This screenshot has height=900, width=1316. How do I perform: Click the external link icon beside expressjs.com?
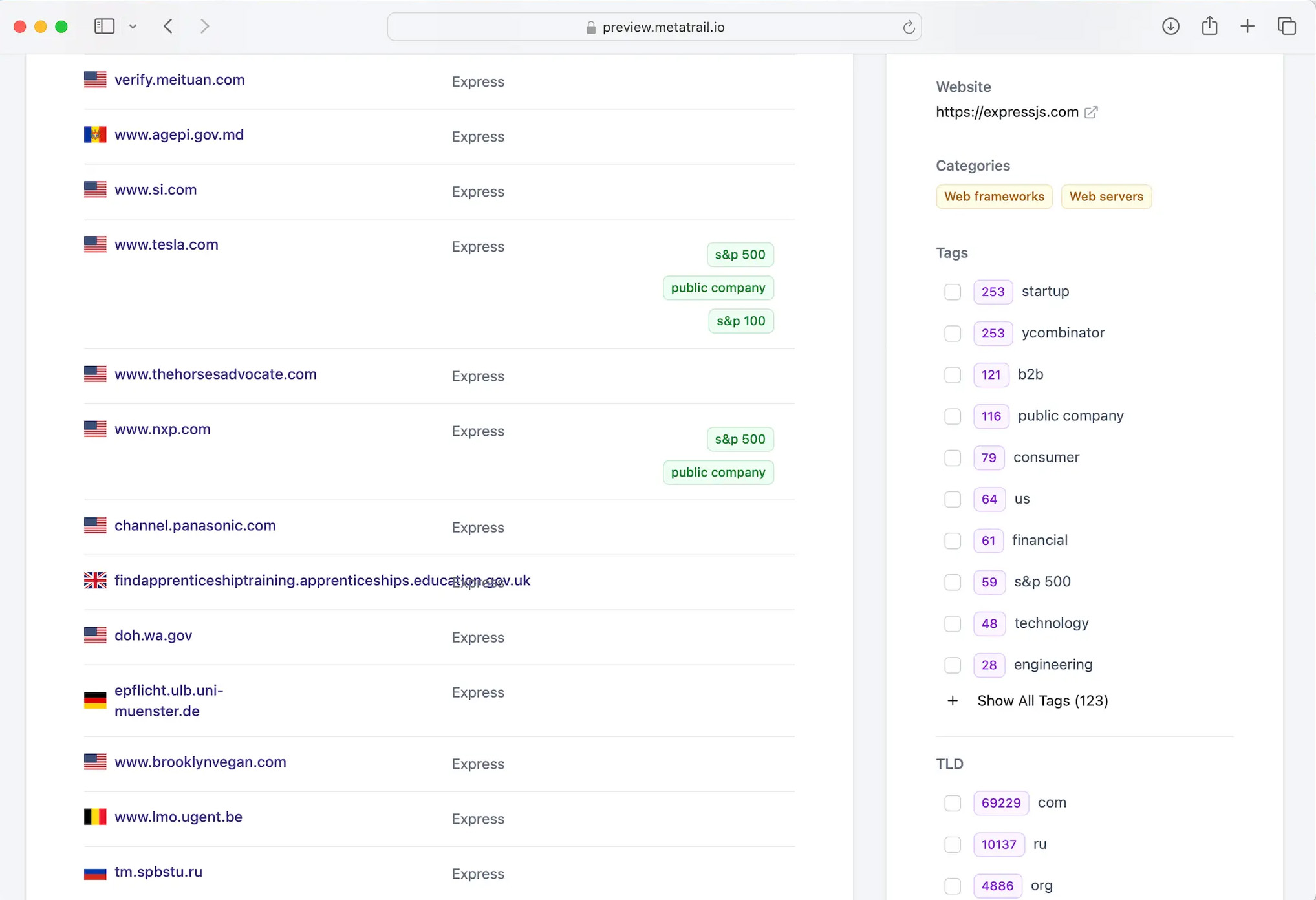click(x=1091, y=112)
